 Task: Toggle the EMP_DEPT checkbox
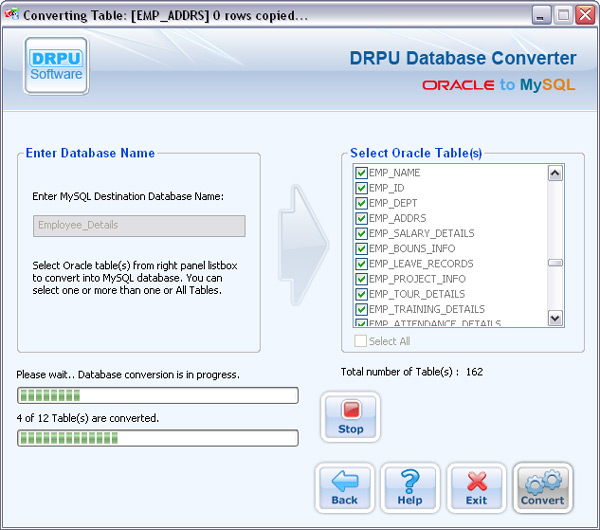[x=361, y=203]
